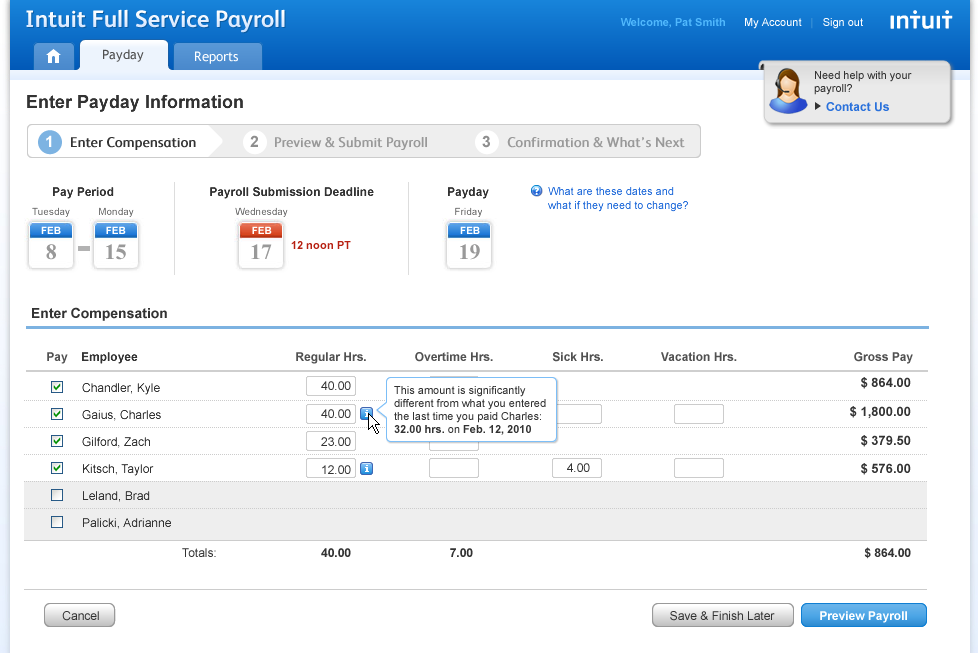Click the Feb 17 deadline calendar icon
Screen dimensions: 978x653
[261, 245]
